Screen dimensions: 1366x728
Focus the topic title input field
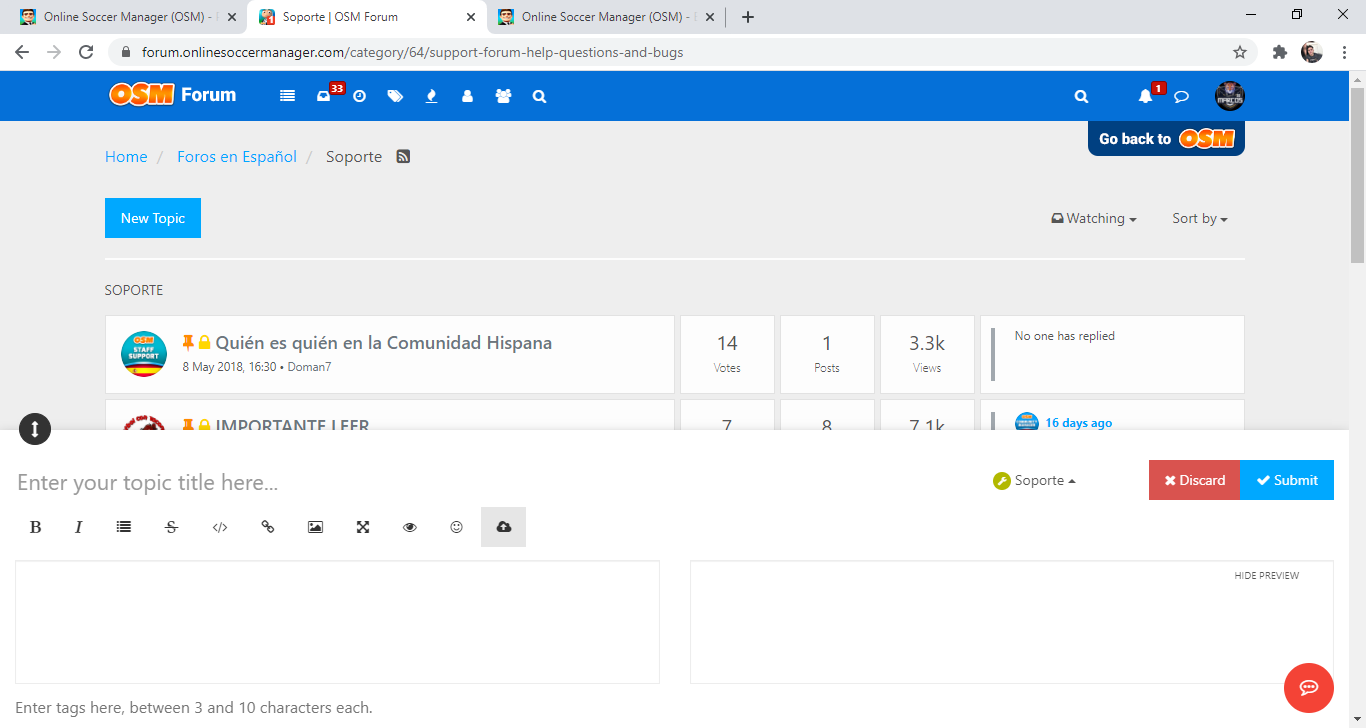495,482
